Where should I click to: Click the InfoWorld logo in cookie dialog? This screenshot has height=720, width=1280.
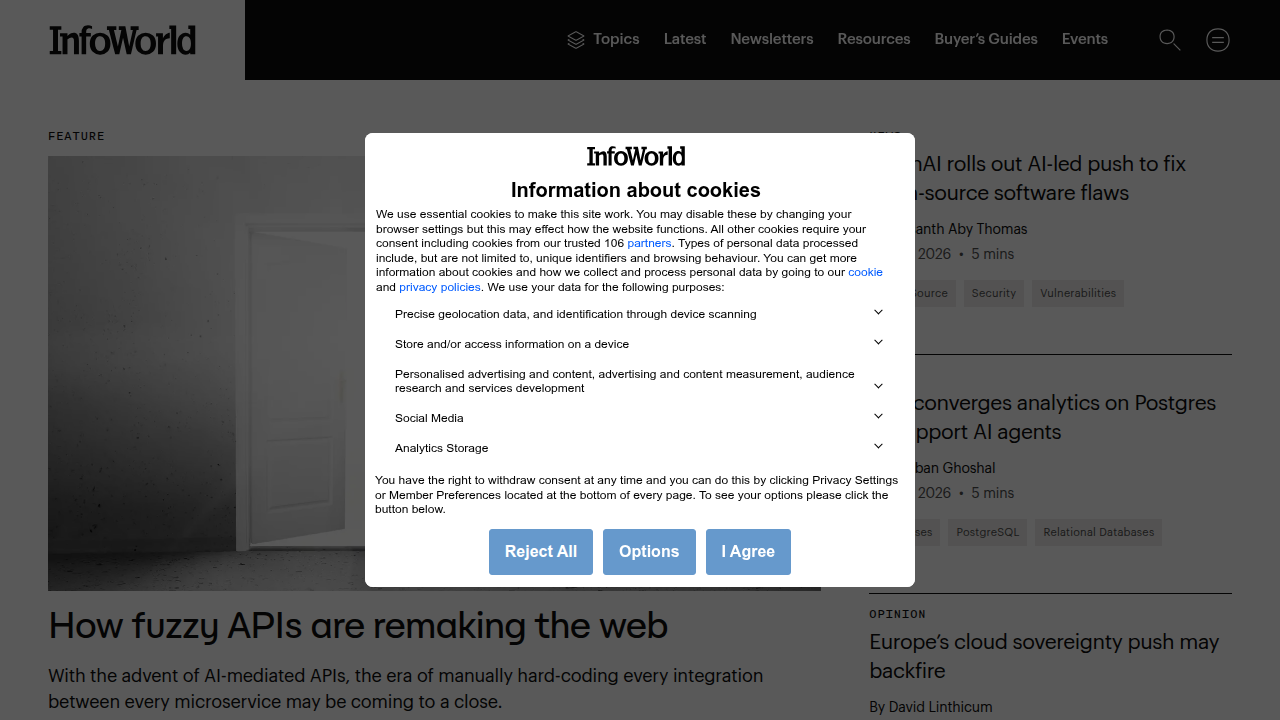click(x=636, y=156)
